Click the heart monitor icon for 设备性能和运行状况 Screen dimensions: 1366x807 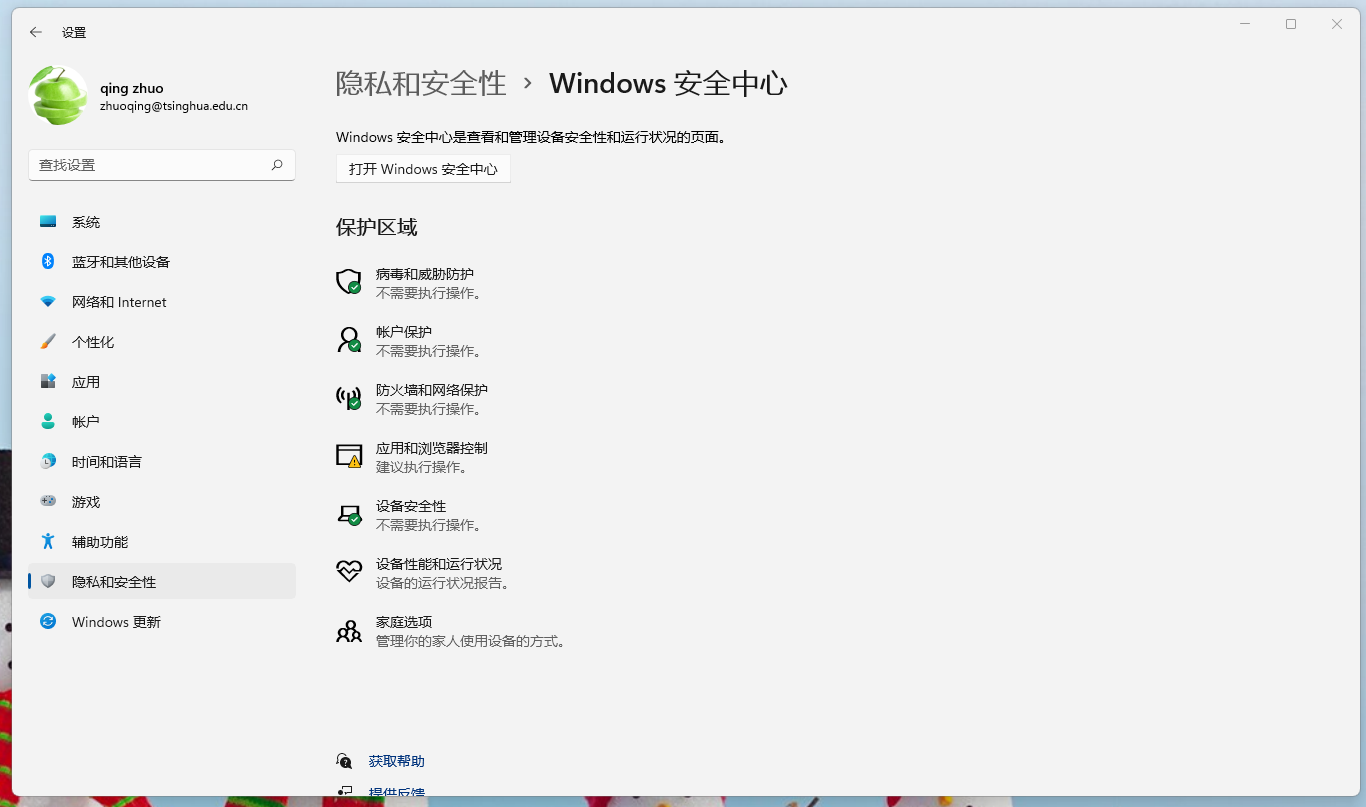point(348,572)
